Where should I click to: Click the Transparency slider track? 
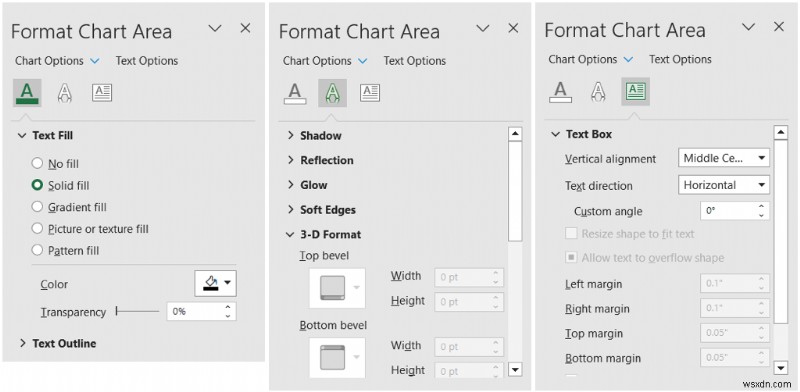tap(137, 311)
